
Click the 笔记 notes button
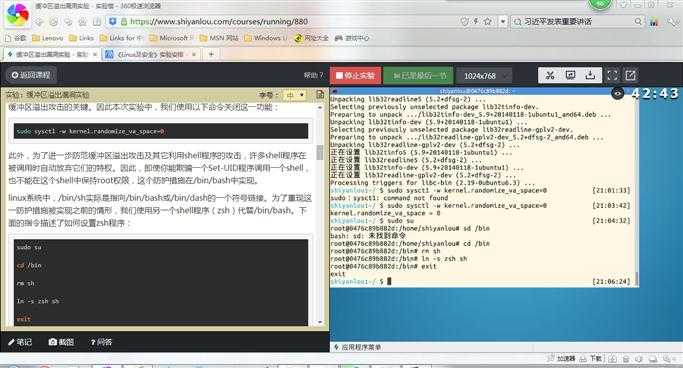[20, 342]
